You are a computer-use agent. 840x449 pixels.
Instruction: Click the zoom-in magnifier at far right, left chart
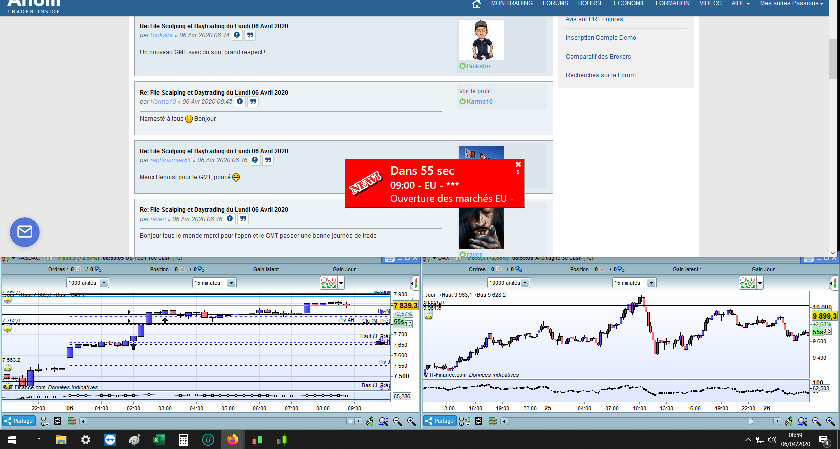click(411, 422)
